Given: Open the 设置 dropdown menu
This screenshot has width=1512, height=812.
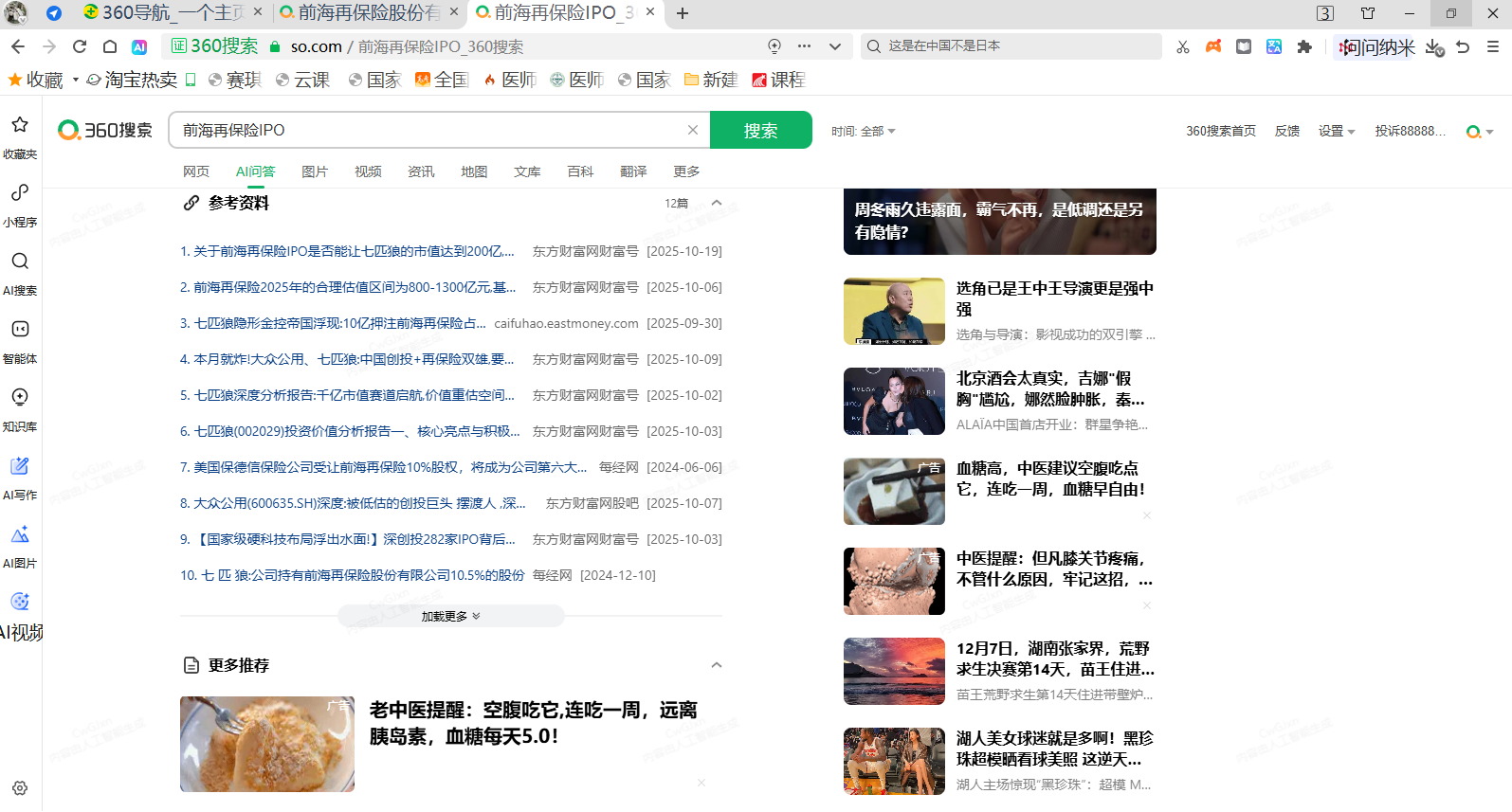Looking at the screenshot, I should click(1337, 132).
